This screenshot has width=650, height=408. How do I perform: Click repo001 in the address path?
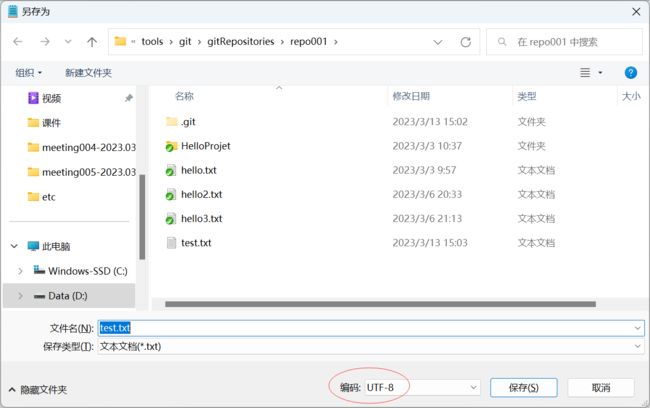click(x=308, y=41)
